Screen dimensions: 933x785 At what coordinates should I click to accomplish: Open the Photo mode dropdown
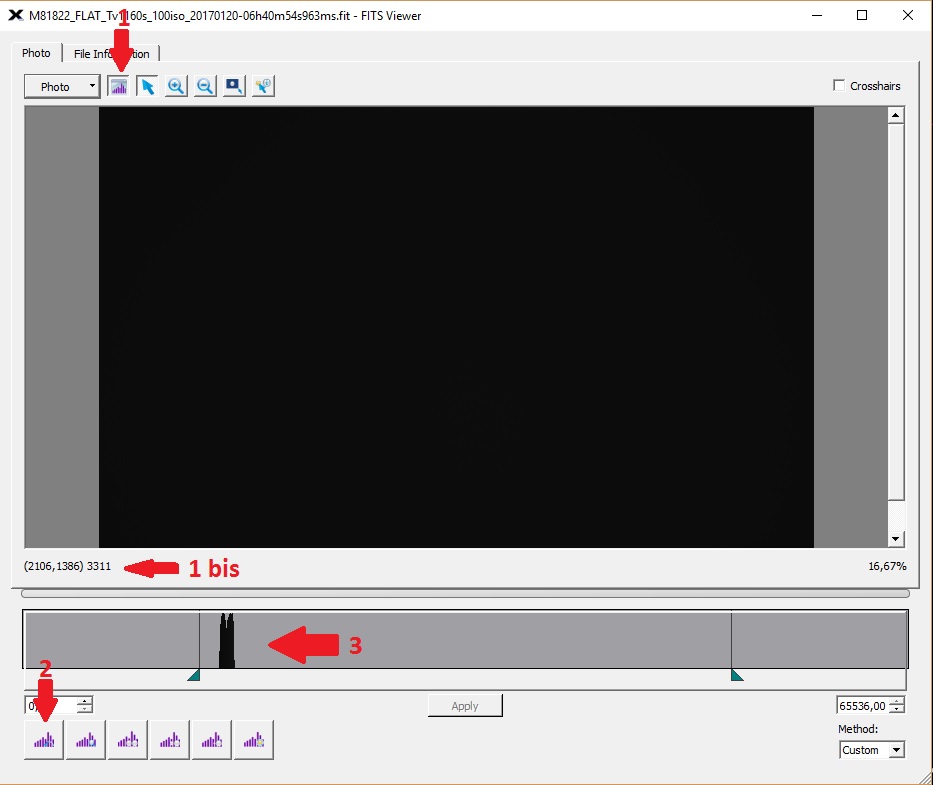pyautogui.click(x=62, y=86)
